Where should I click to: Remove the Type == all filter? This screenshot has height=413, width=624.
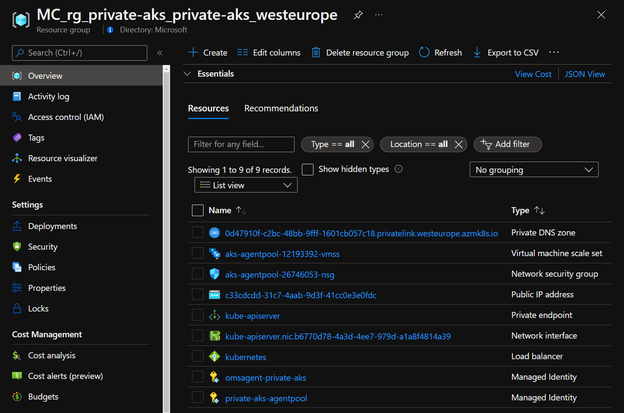[365, 144]
